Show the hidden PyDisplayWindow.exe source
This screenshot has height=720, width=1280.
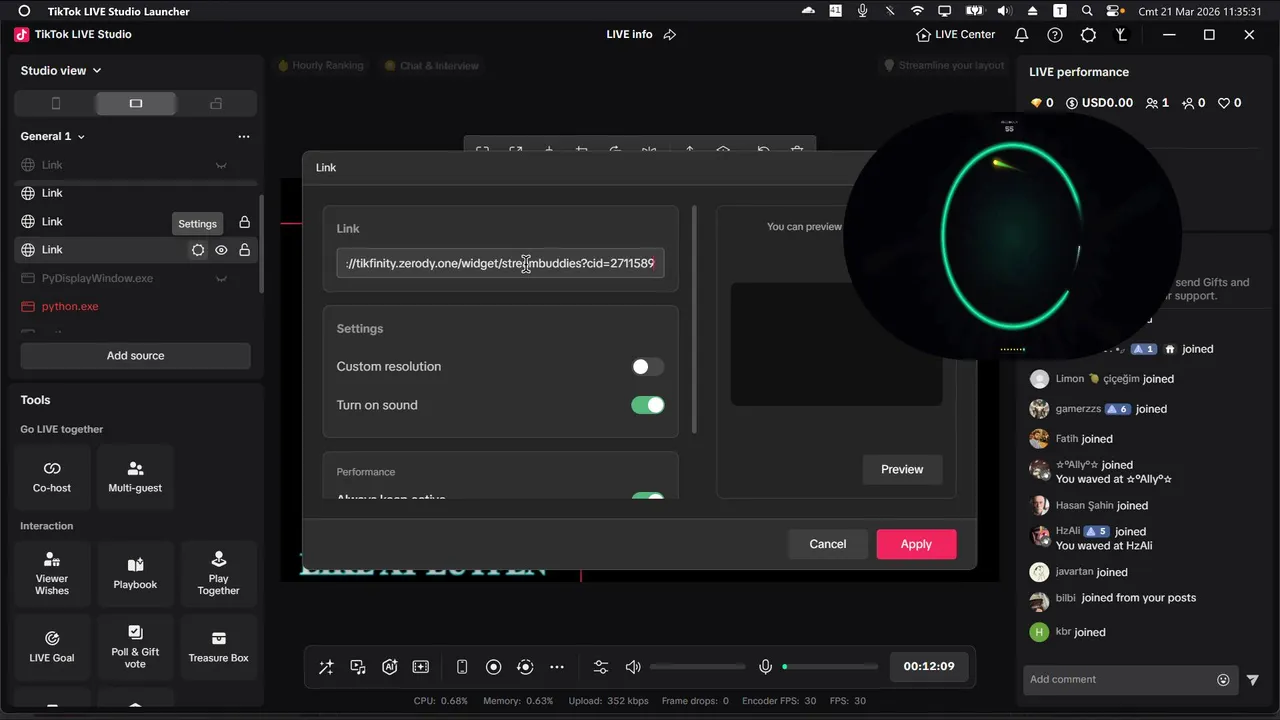tap(221, 278)
